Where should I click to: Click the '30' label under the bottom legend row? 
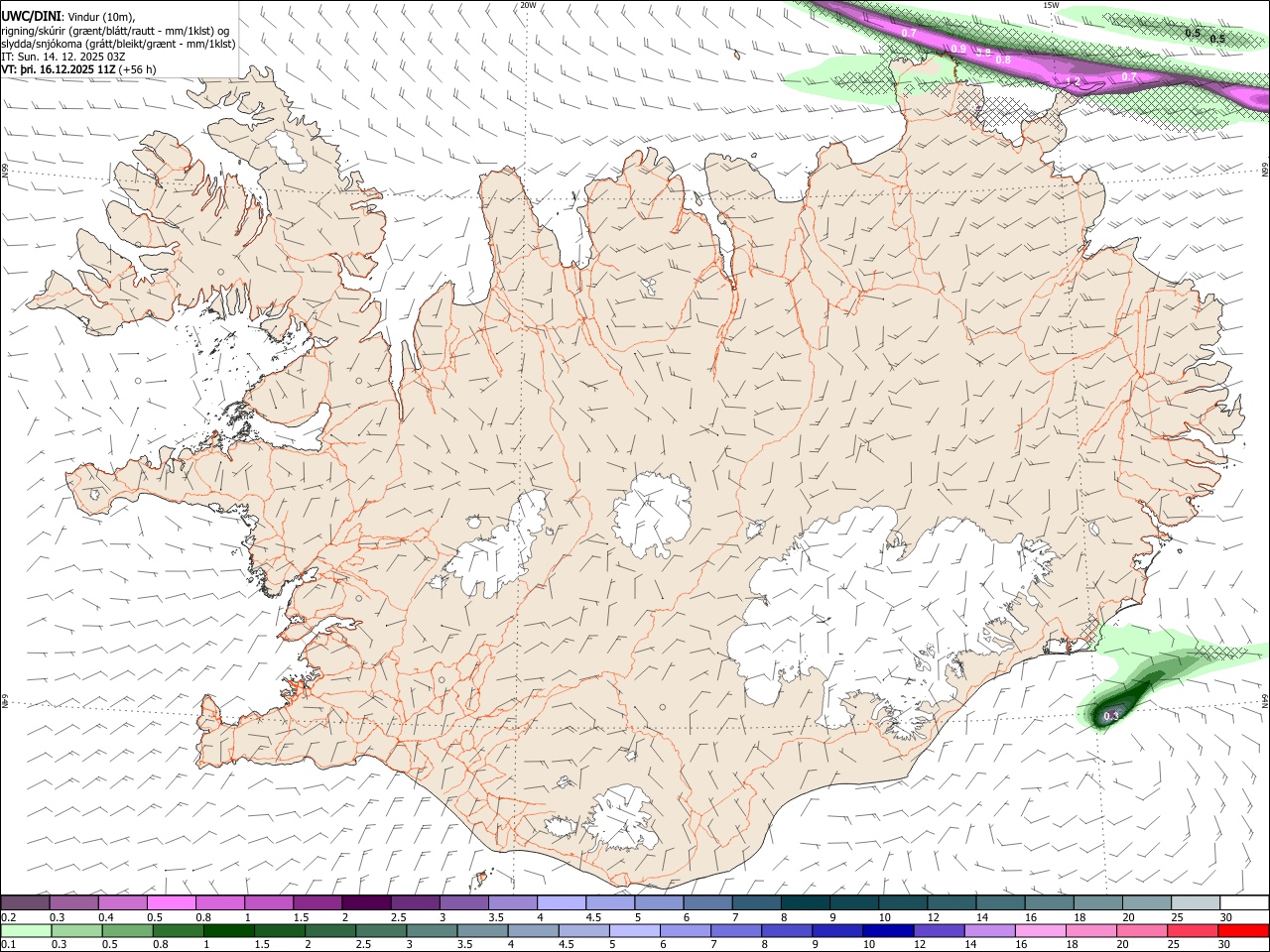click(x=1226, y=945)
